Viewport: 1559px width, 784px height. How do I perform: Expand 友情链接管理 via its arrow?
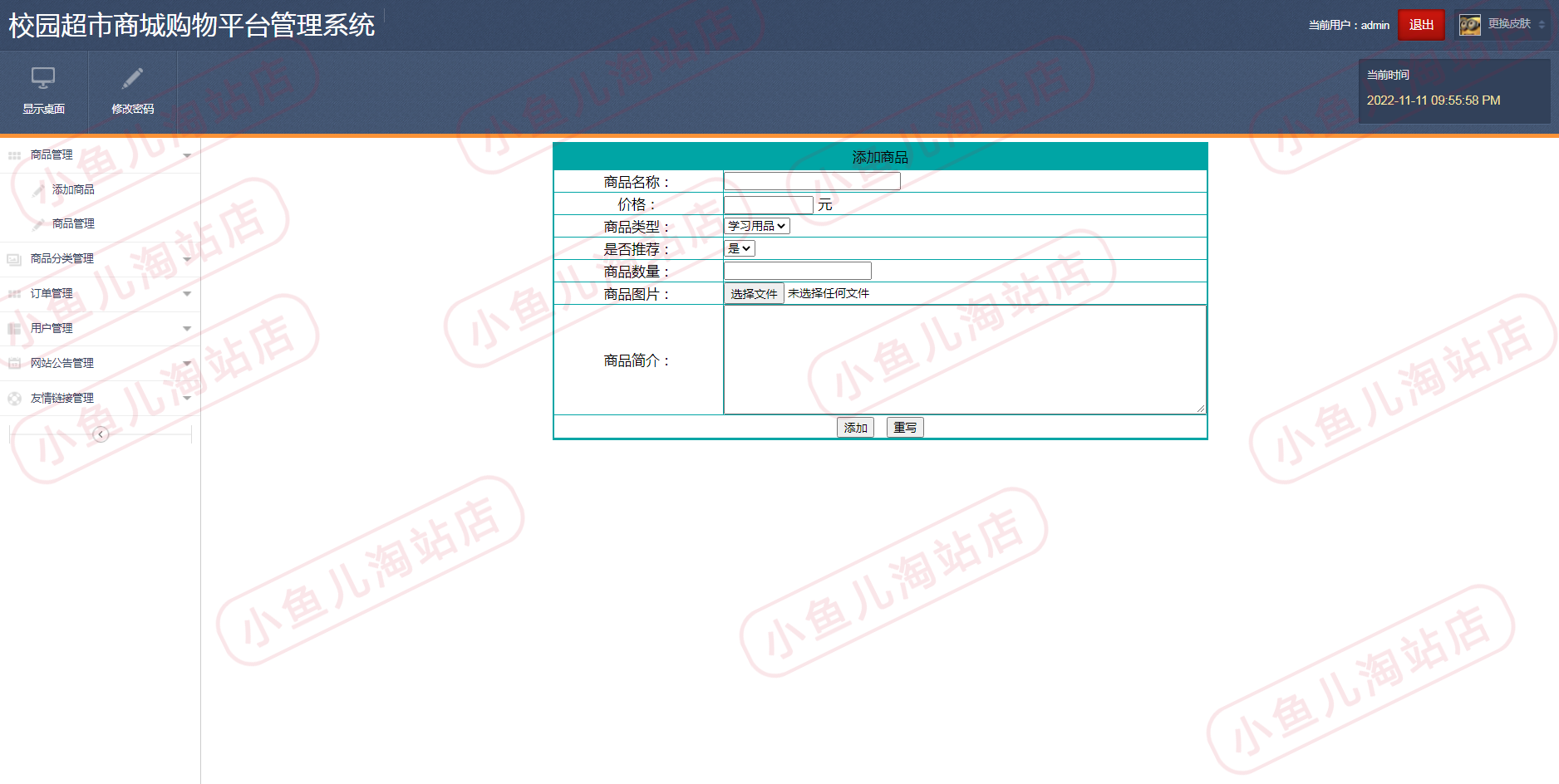pos(187,399)
